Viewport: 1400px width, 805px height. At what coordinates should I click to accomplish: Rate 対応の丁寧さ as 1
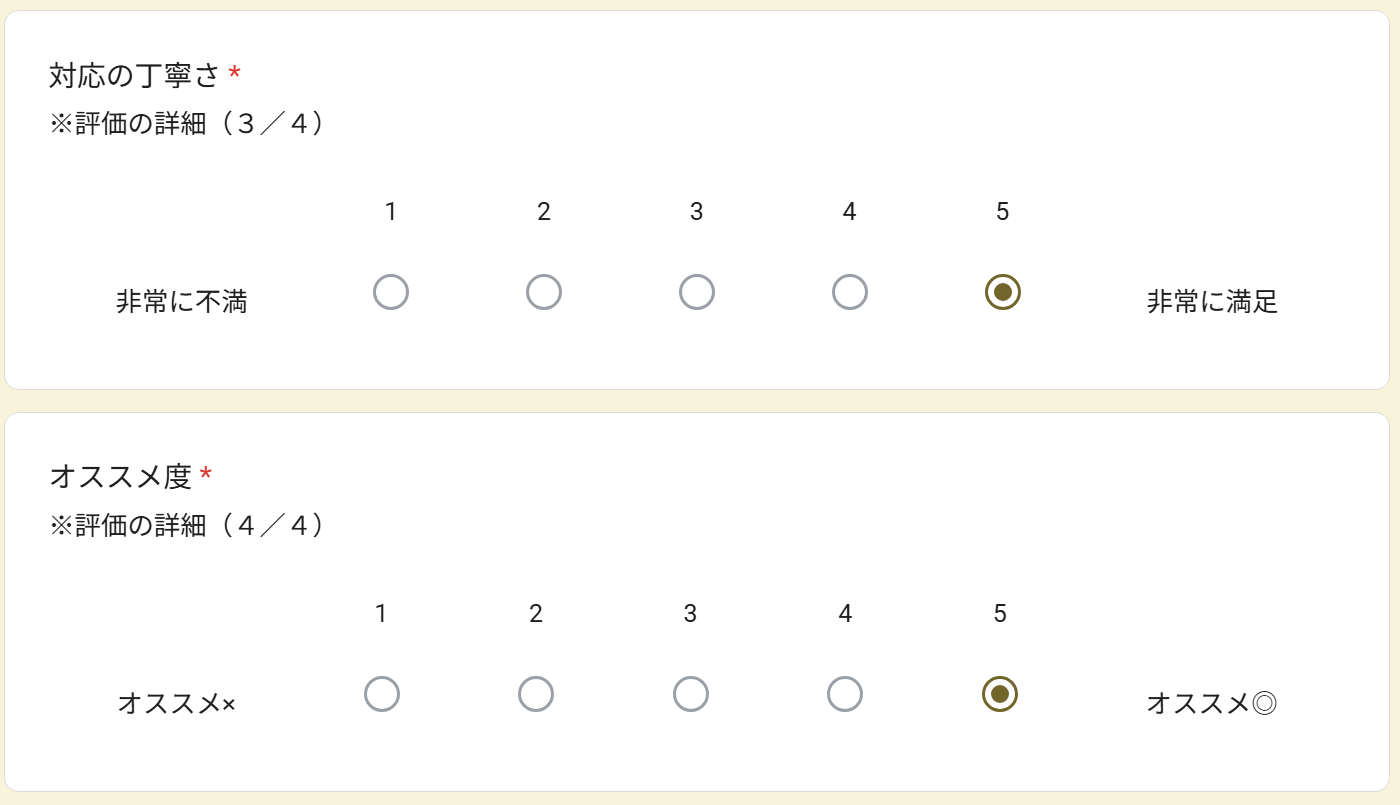point(391,293)
